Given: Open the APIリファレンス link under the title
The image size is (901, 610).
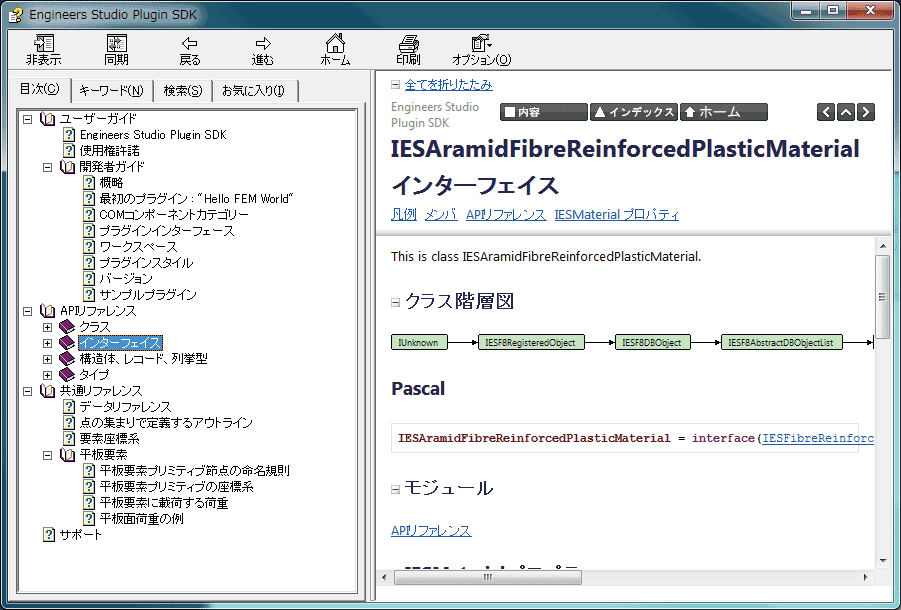Looking at the screenshot, I should [506, 215].
